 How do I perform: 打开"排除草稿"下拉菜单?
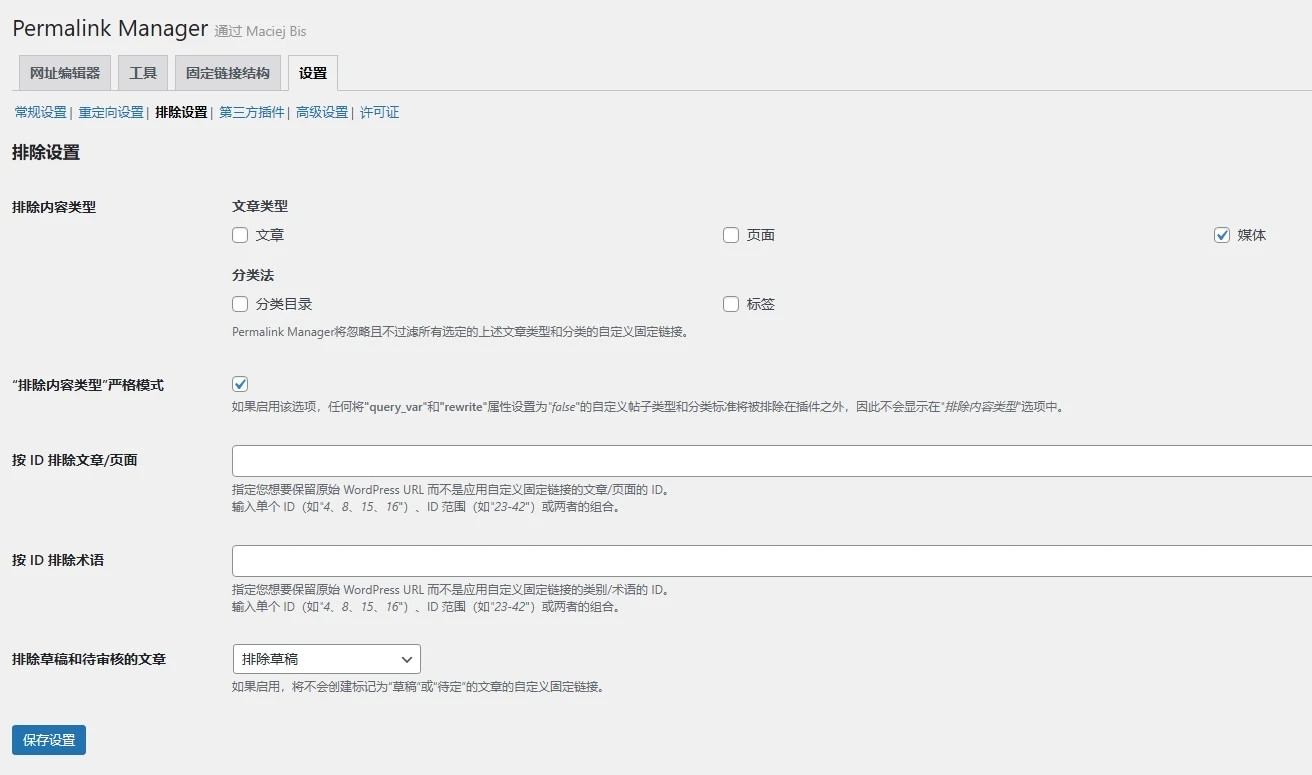click(326, 659)
